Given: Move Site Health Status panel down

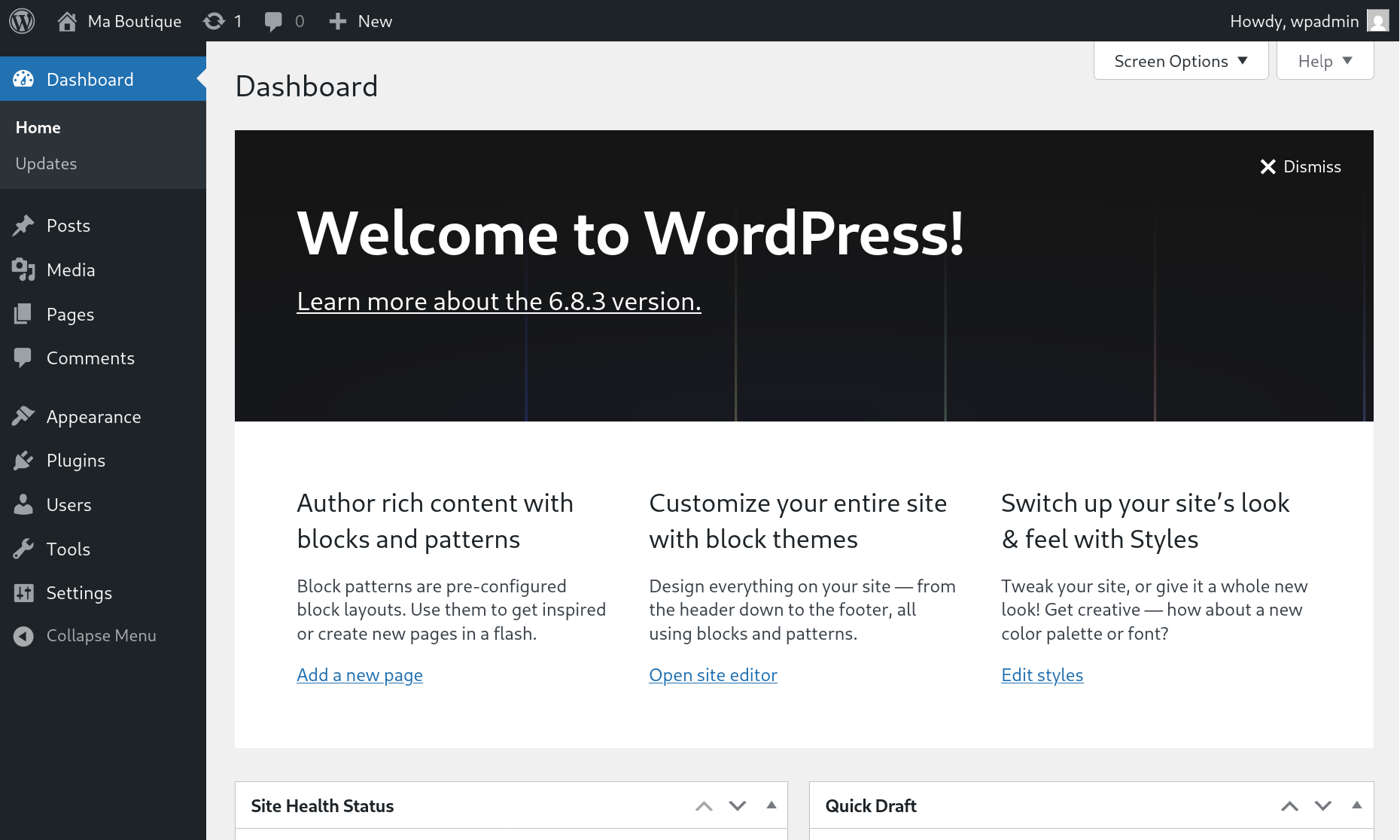Looking at the screenshot, I should 738,806.
